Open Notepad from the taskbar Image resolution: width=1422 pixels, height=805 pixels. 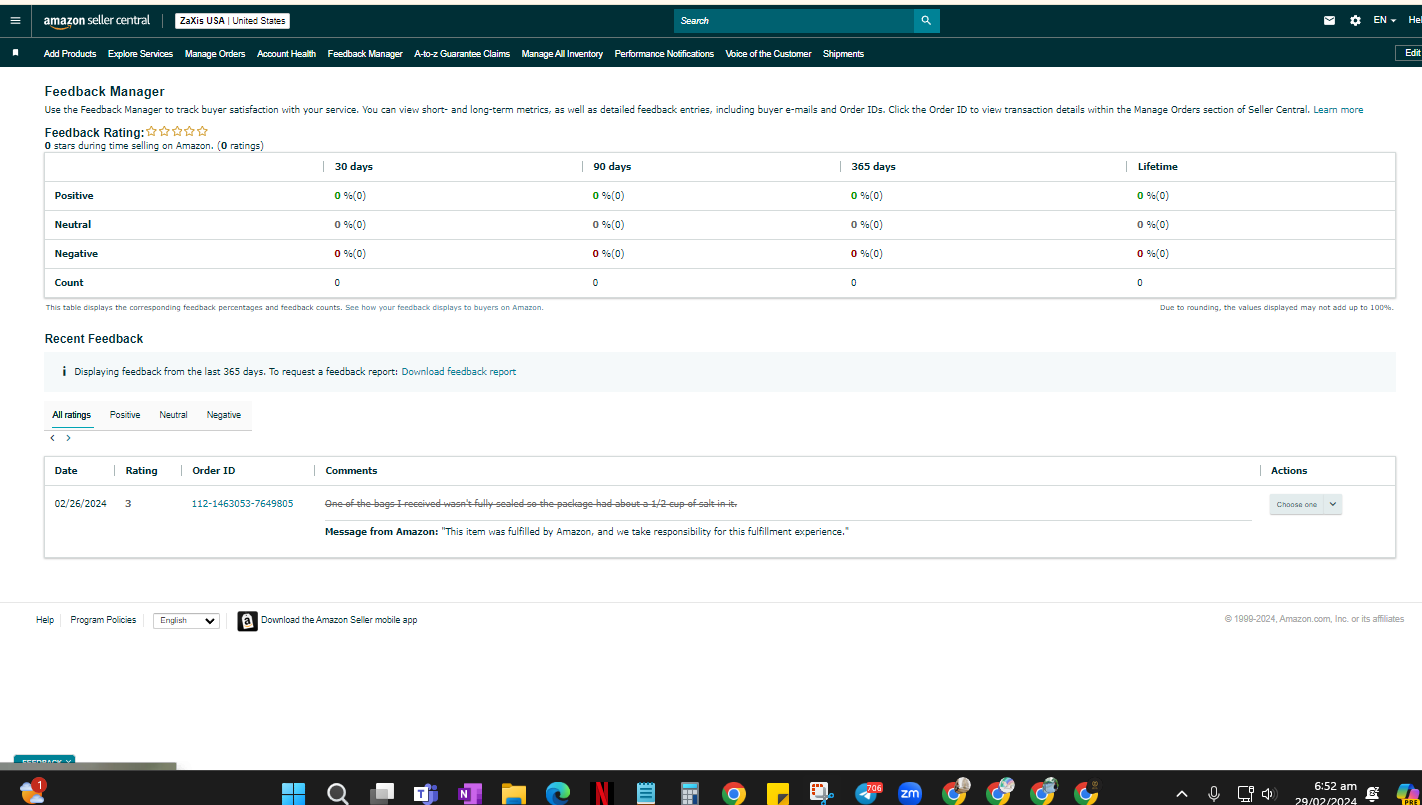click(646, 794)
